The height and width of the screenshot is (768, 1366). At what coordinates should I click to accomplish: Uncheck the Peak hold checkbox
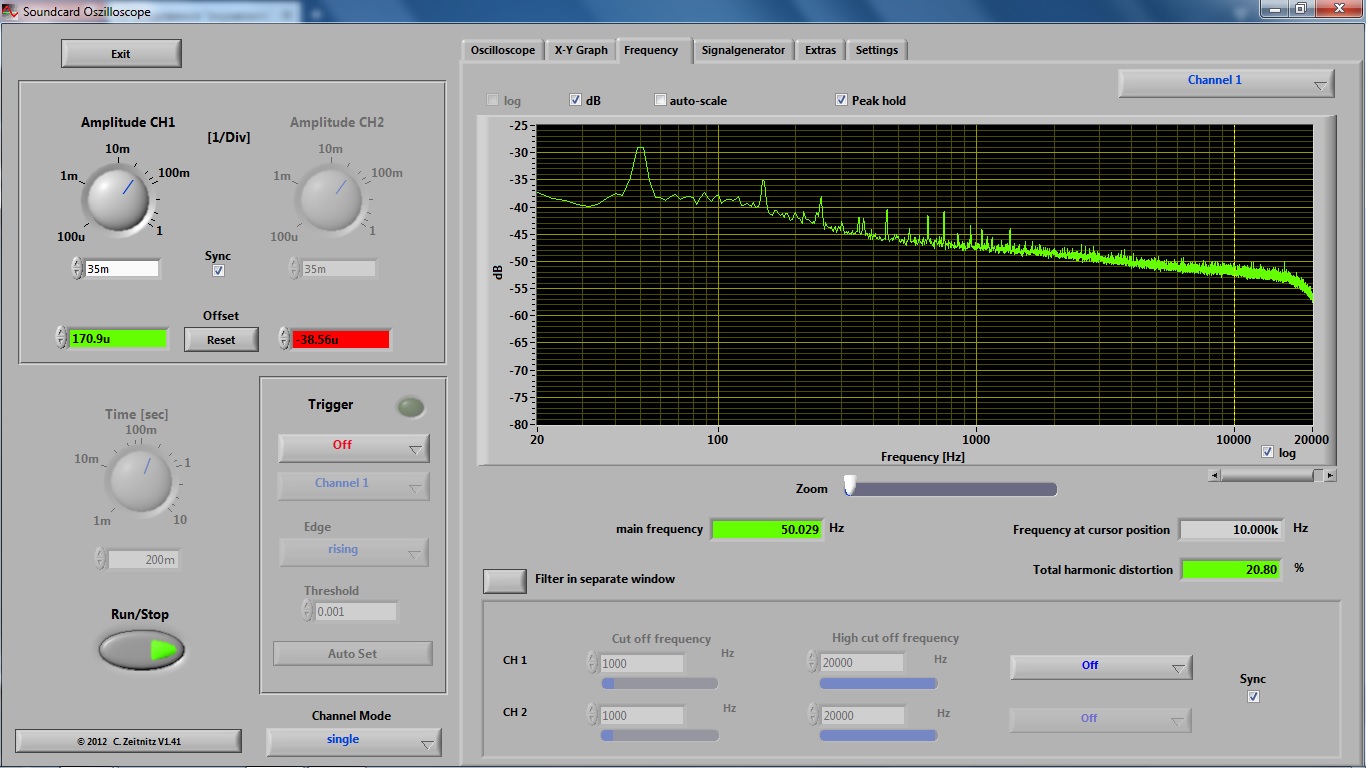pyautogui.click(x=841, y=100)
